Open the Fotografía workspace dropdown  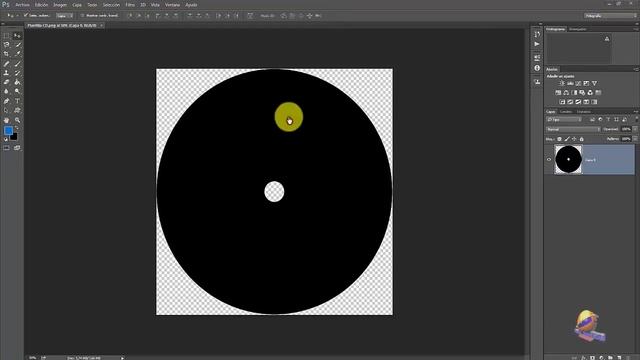(610, 16)
